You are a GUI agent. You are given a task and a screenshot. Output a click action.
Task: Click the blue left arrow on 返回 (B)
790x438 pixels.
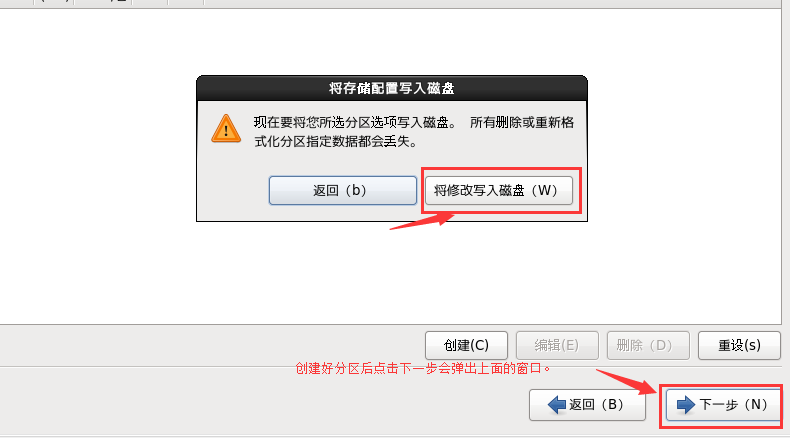(557, 404)
